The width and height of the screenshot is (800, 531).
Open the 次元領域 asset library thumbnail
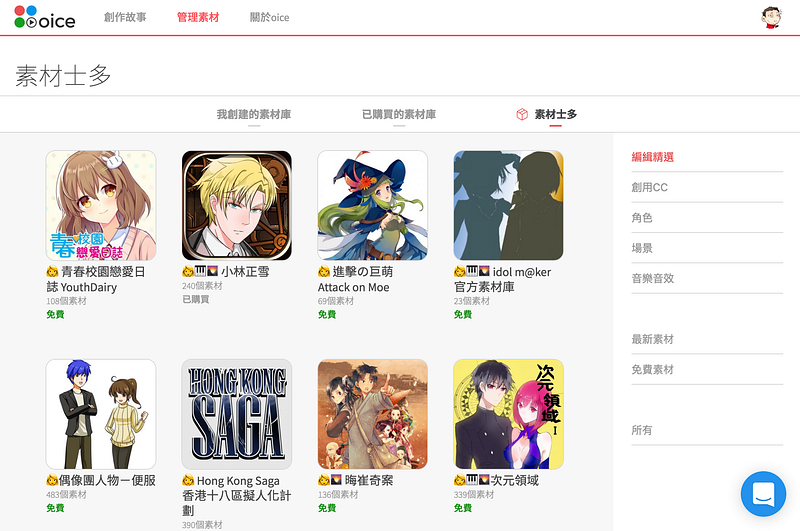click(509, 414)
